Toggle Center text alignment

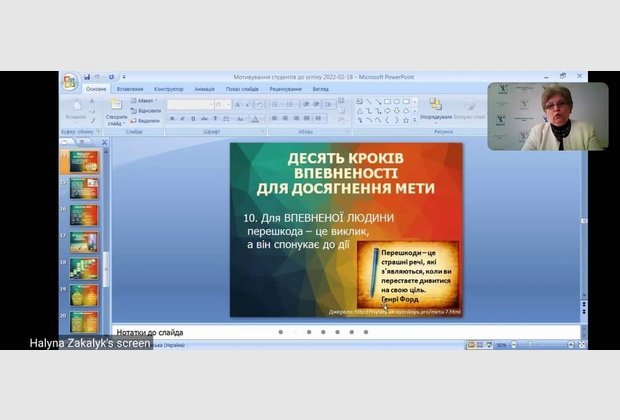click(285, 118)
